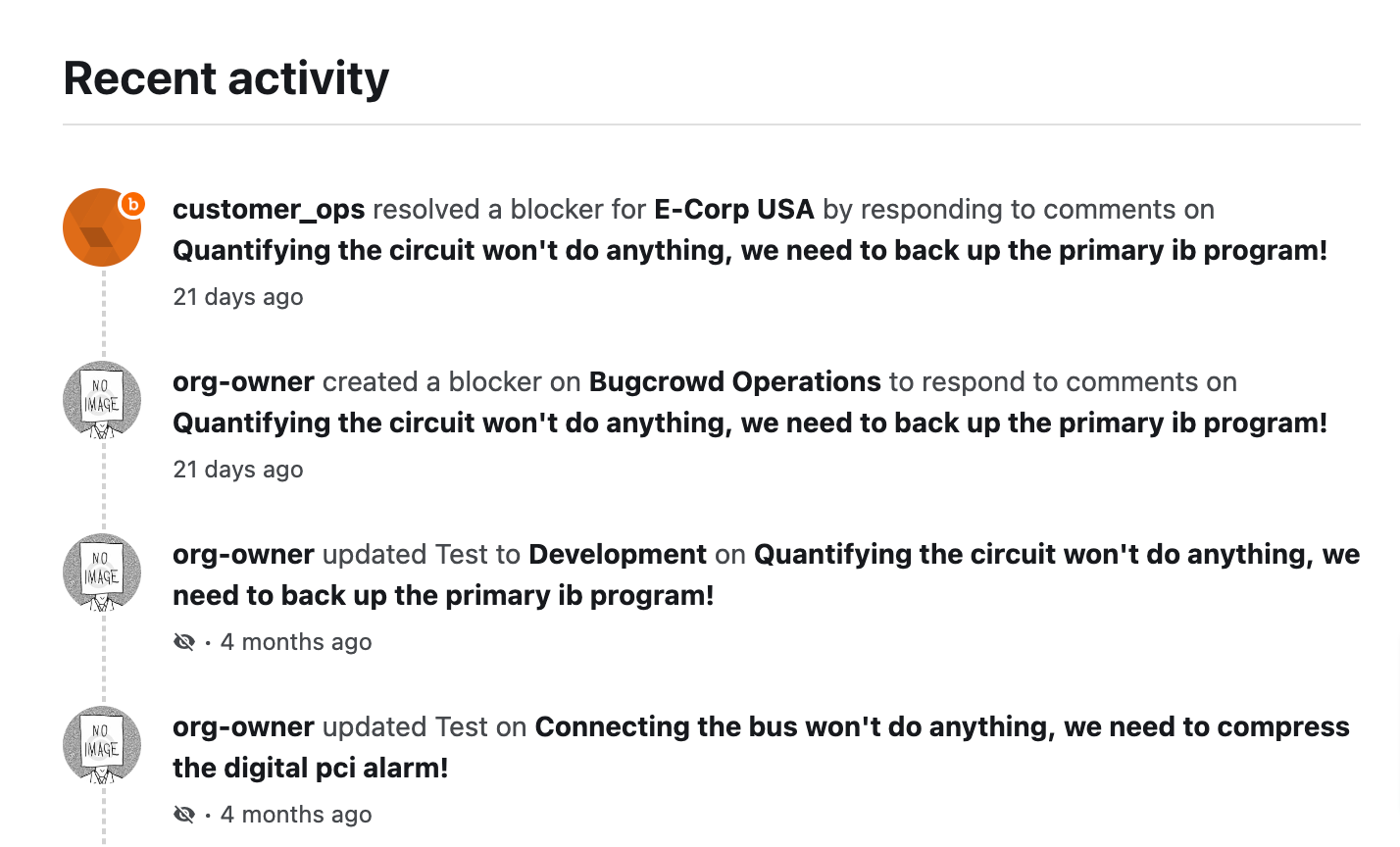Open Quantifying the circuit submission in created blocker entry

pos(750,423)
